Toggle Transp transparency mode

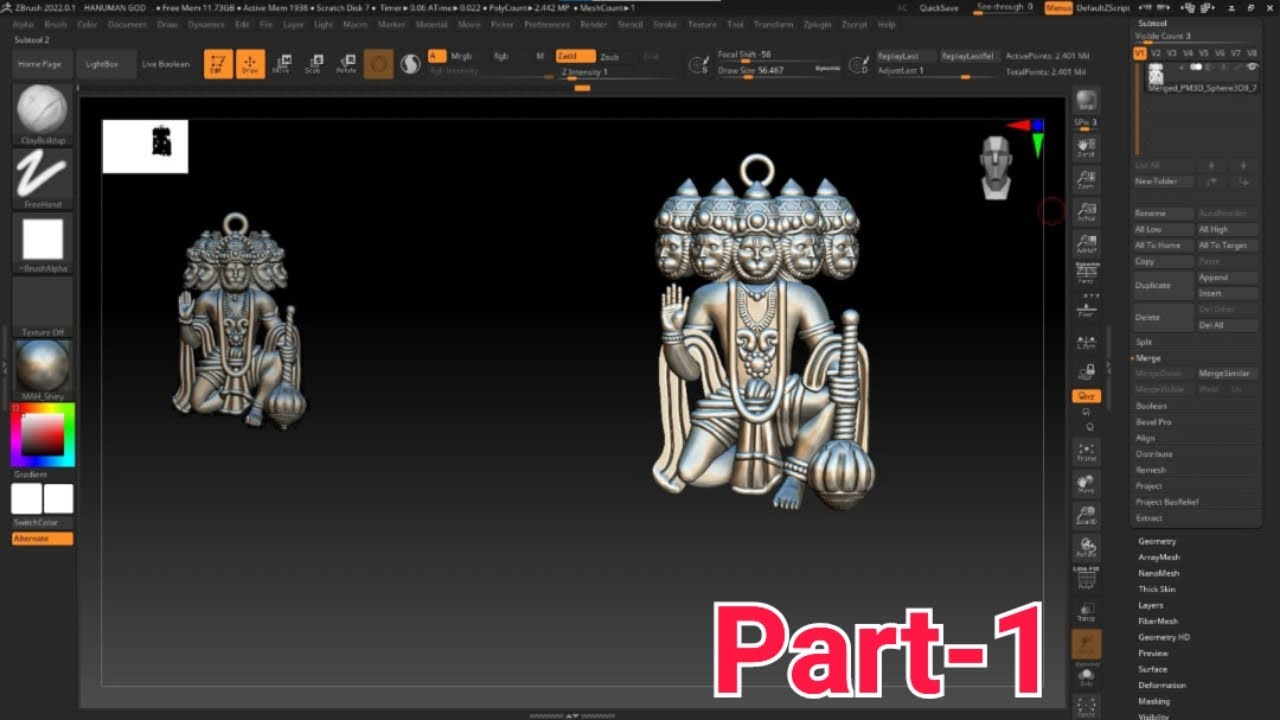point(1086,611)
